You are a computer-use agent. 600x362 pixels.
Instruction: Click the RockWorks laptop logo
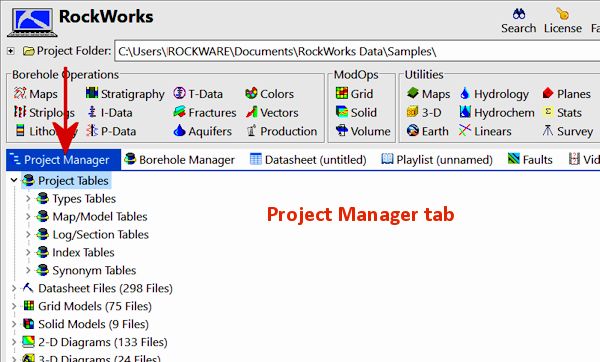(x=32, y=22)
